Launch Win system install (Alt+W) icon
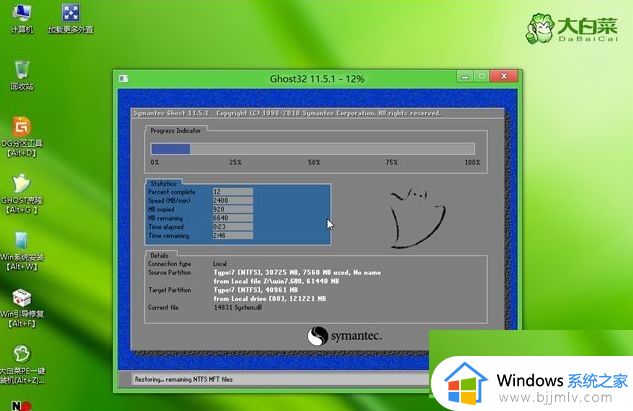Viewport: 633px width, 411px height. (x=22, y=251)
